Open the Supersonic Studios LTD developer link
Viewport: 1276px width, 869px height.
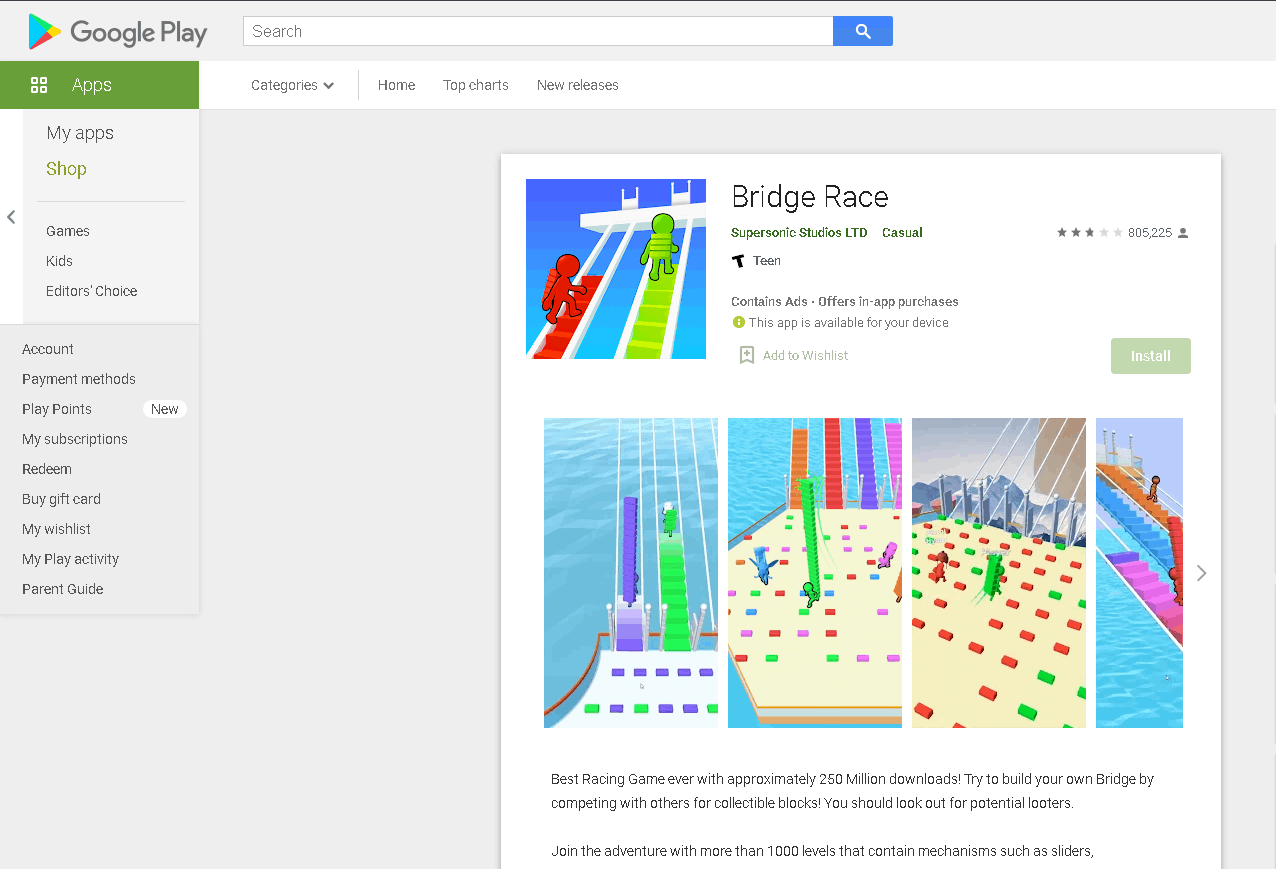click(799, 233)
